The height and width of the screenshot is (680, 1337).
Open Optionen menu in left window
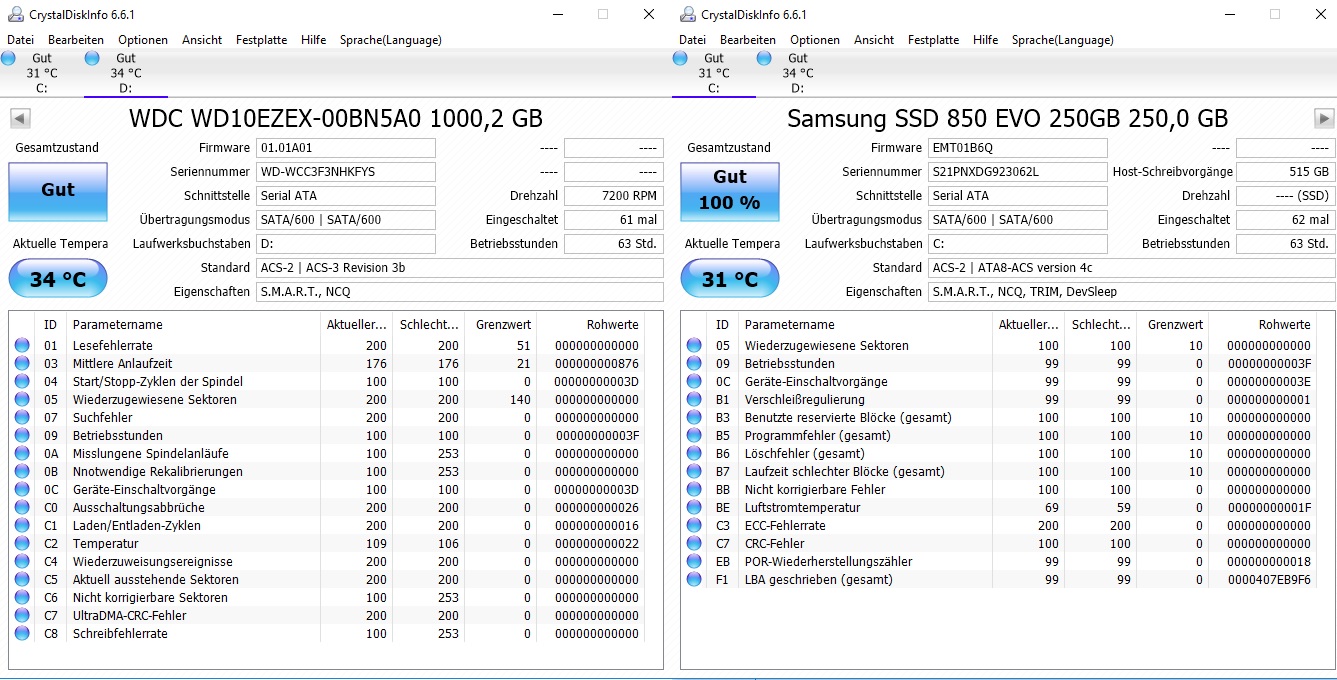coord(143,40)
